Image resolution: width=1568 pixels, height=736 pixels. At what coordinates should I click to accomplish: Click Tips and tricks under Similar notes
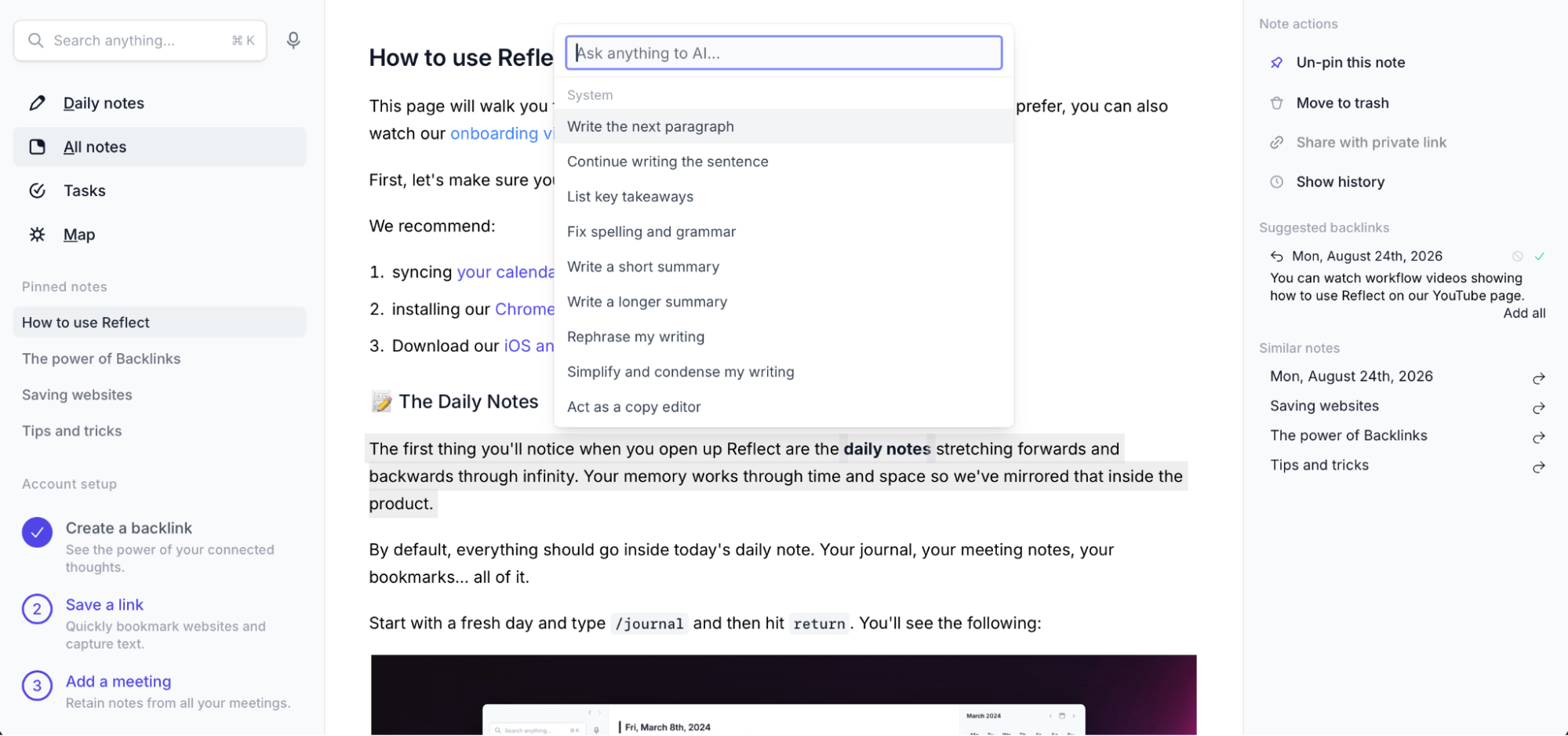point(1319,465)
